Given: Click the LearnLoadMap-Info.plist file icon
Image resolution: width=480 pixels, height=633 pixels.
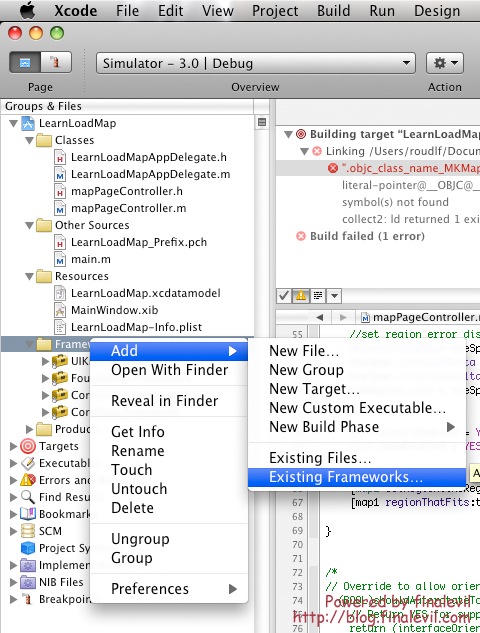Looking at the screenshot, I should (60, 327).
